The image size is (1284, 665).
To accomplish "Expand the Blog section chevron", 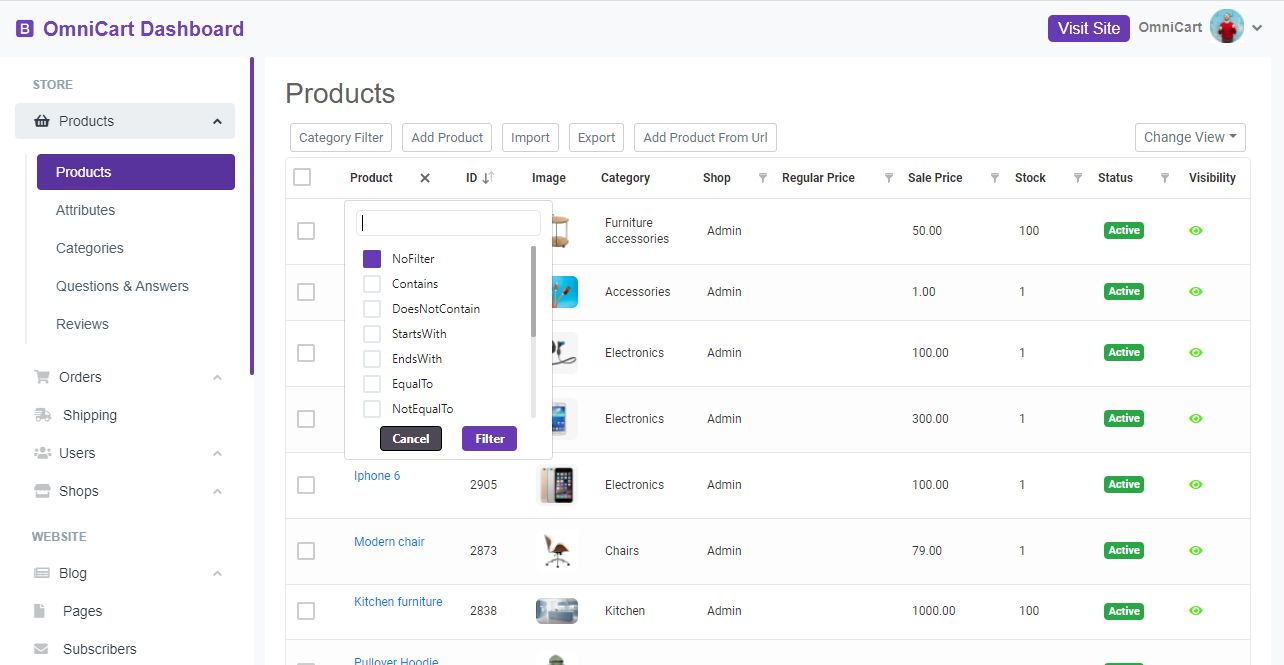I will coord(217,574).
